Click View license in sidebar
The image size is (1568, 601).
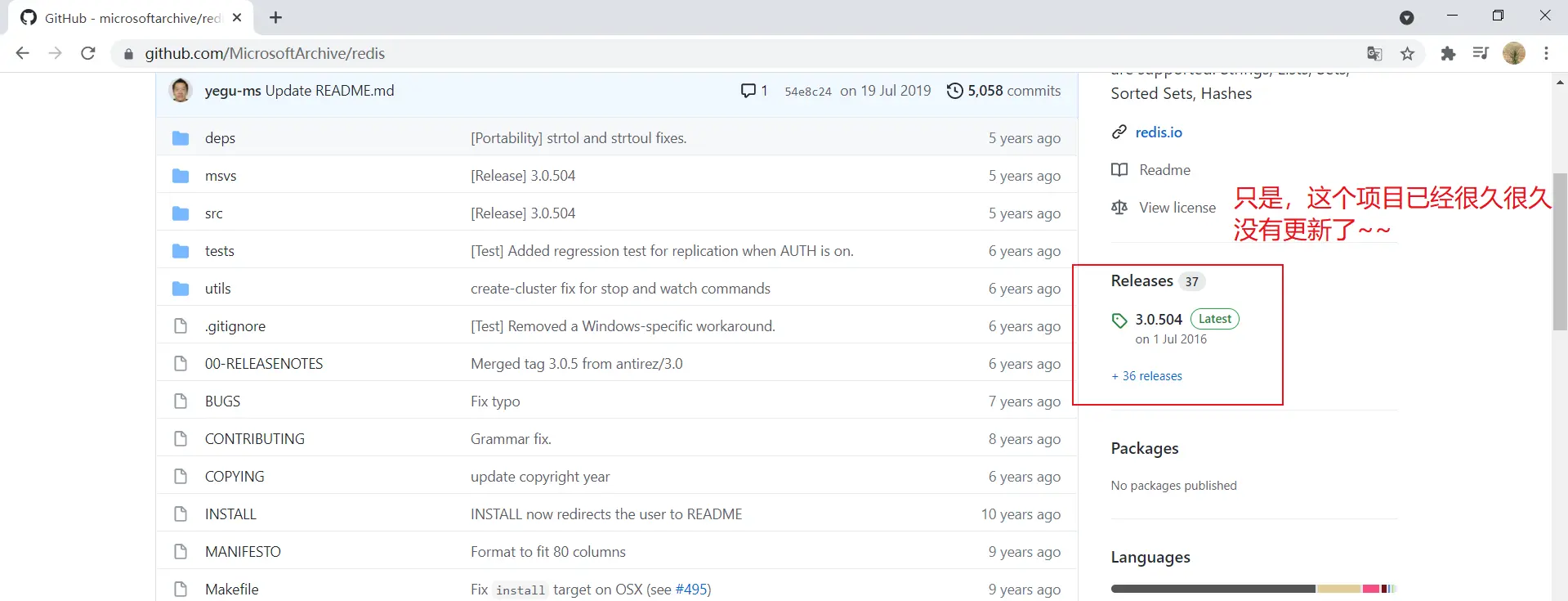(x=1177, y=208)
